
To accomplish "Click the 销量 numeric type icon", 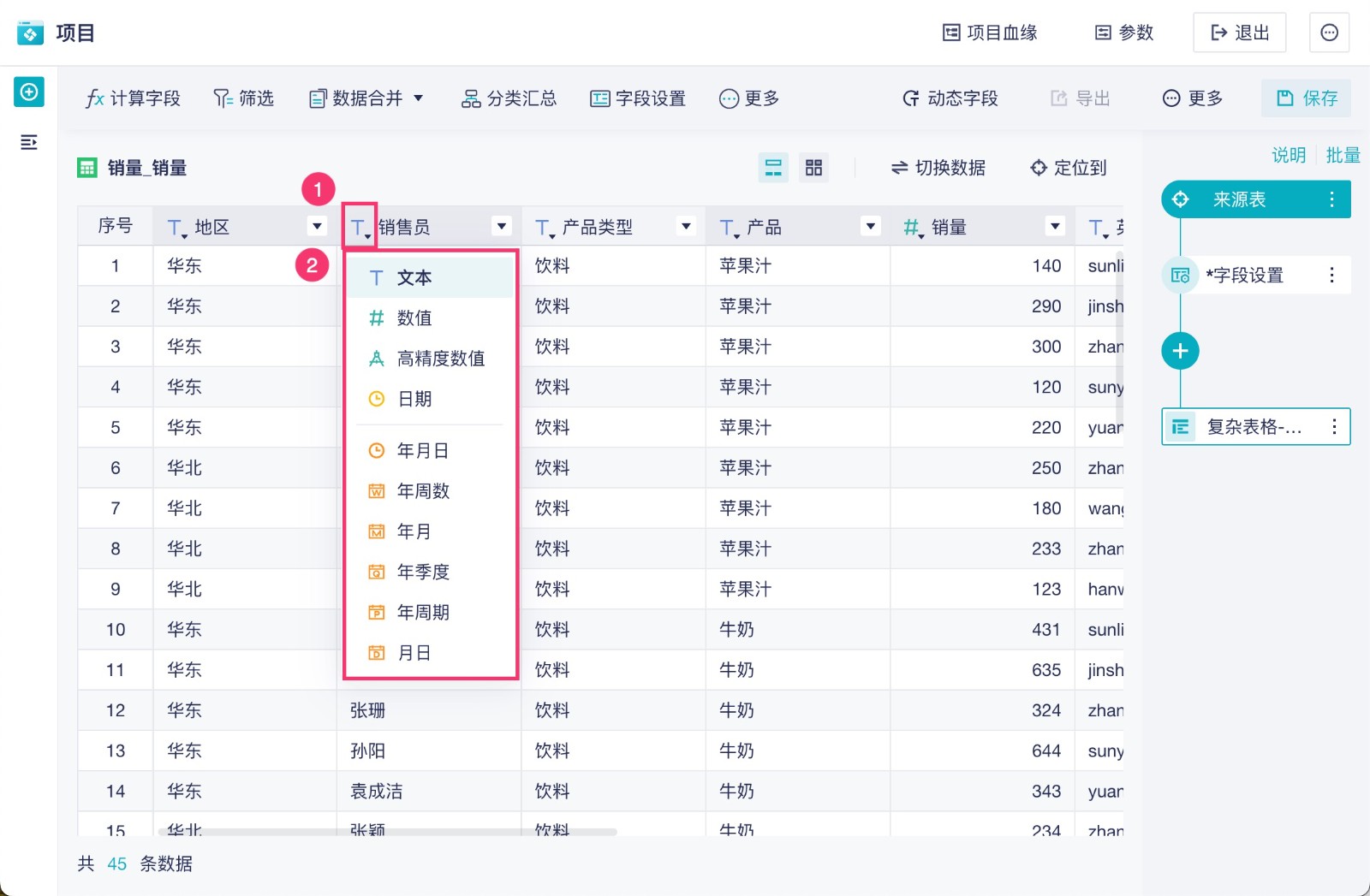I will [x=912, y=227].
